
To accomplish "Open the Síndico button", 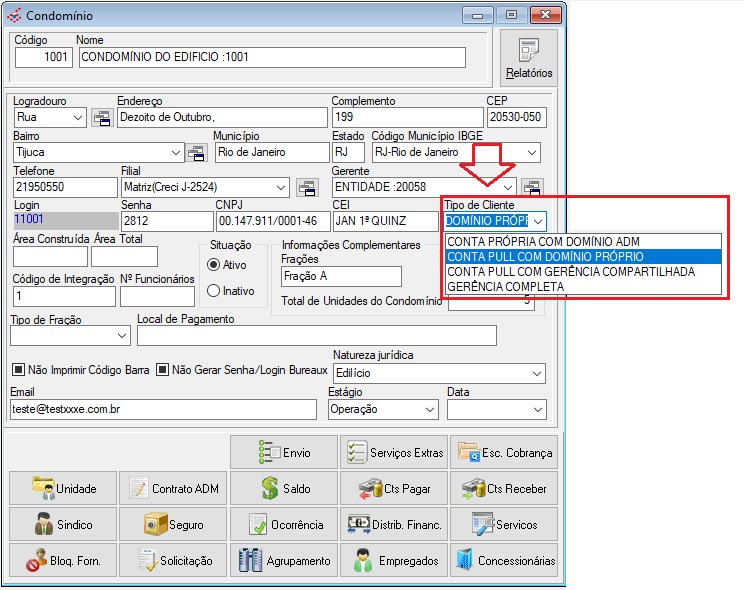I will (x=64, y=525).
